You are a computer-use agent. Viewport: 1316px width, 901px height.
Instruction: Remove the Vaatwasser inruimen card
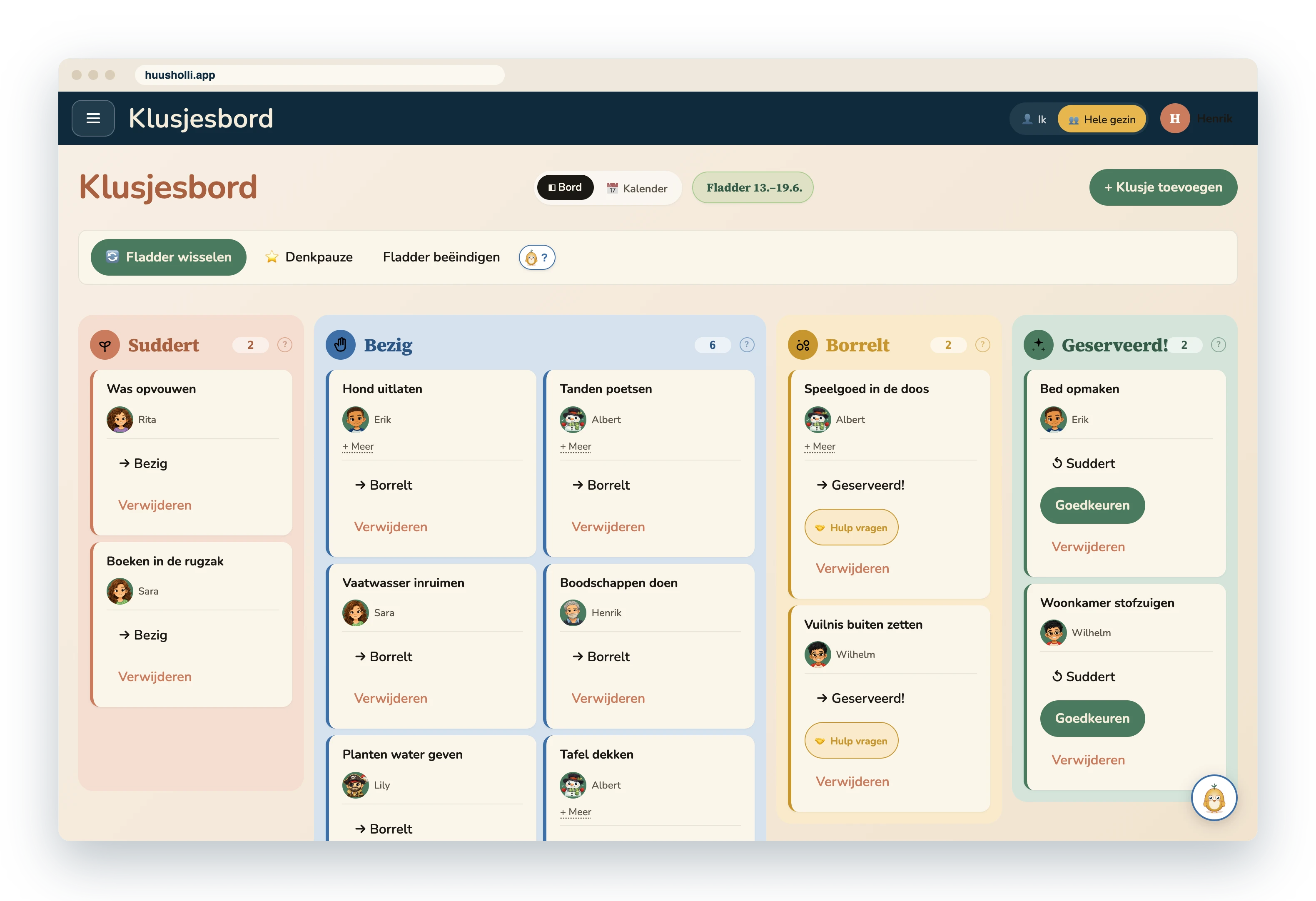pos(390,698)
